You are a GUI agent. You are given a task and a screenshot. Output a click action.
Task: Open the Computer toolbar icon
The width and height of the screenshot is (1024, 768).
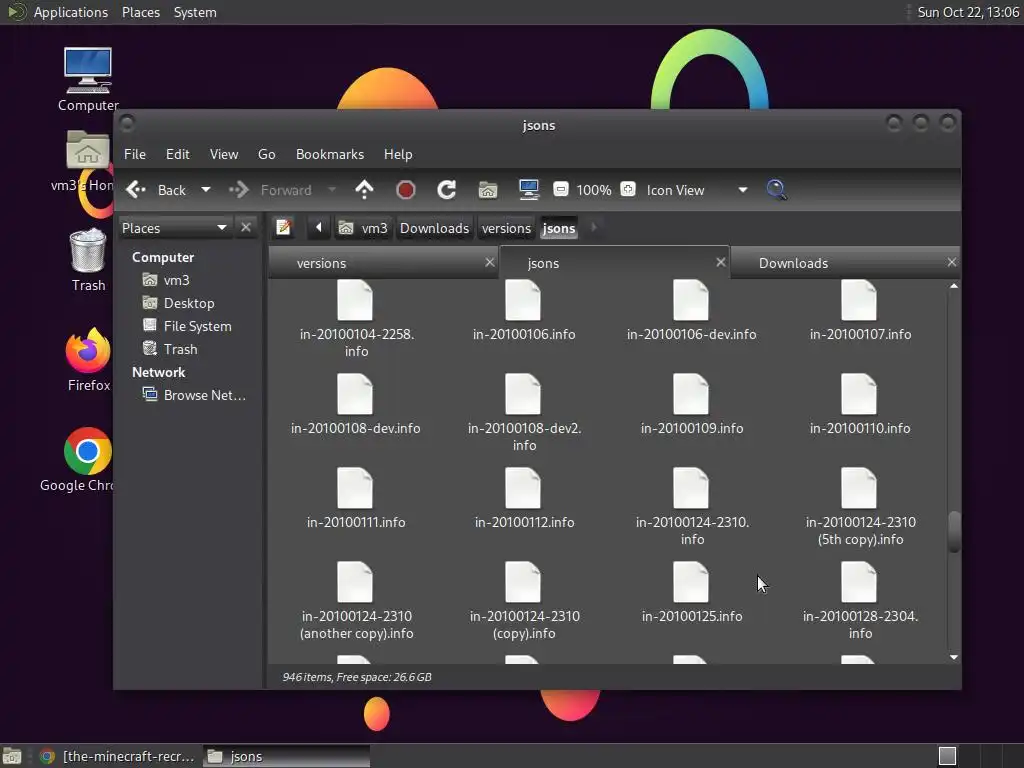point(528,190)
